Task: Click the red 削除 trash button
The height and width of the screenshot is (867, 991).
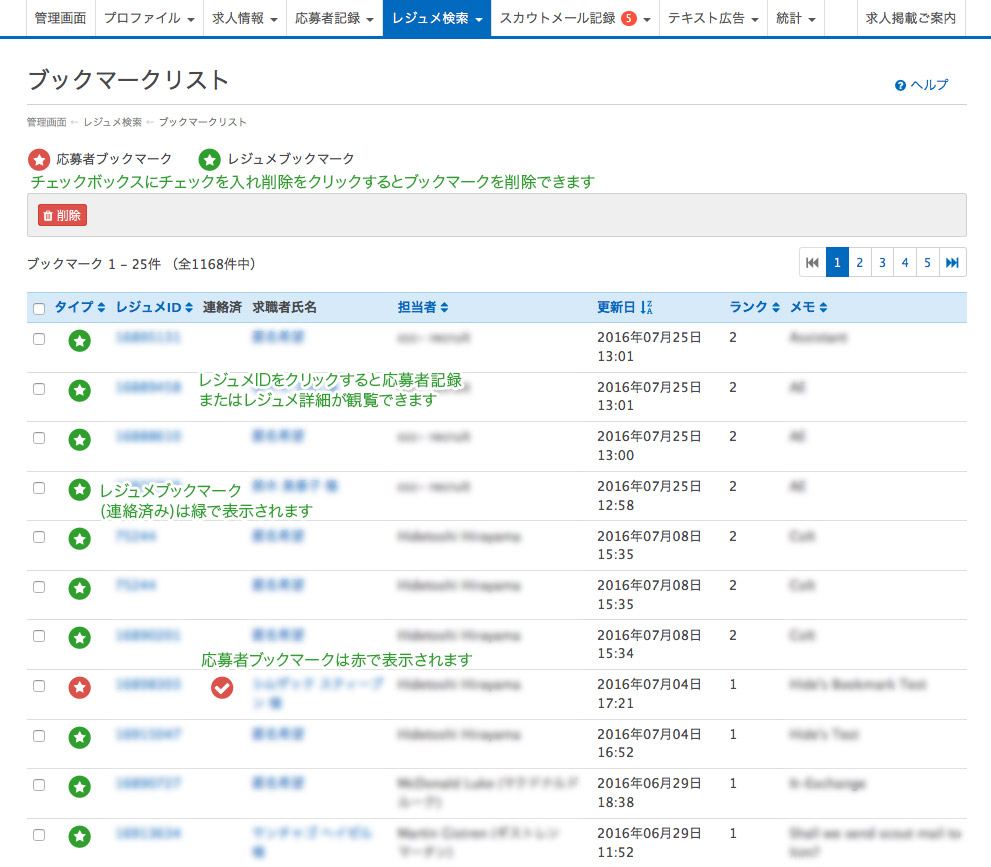Action: tap(62, 215)
